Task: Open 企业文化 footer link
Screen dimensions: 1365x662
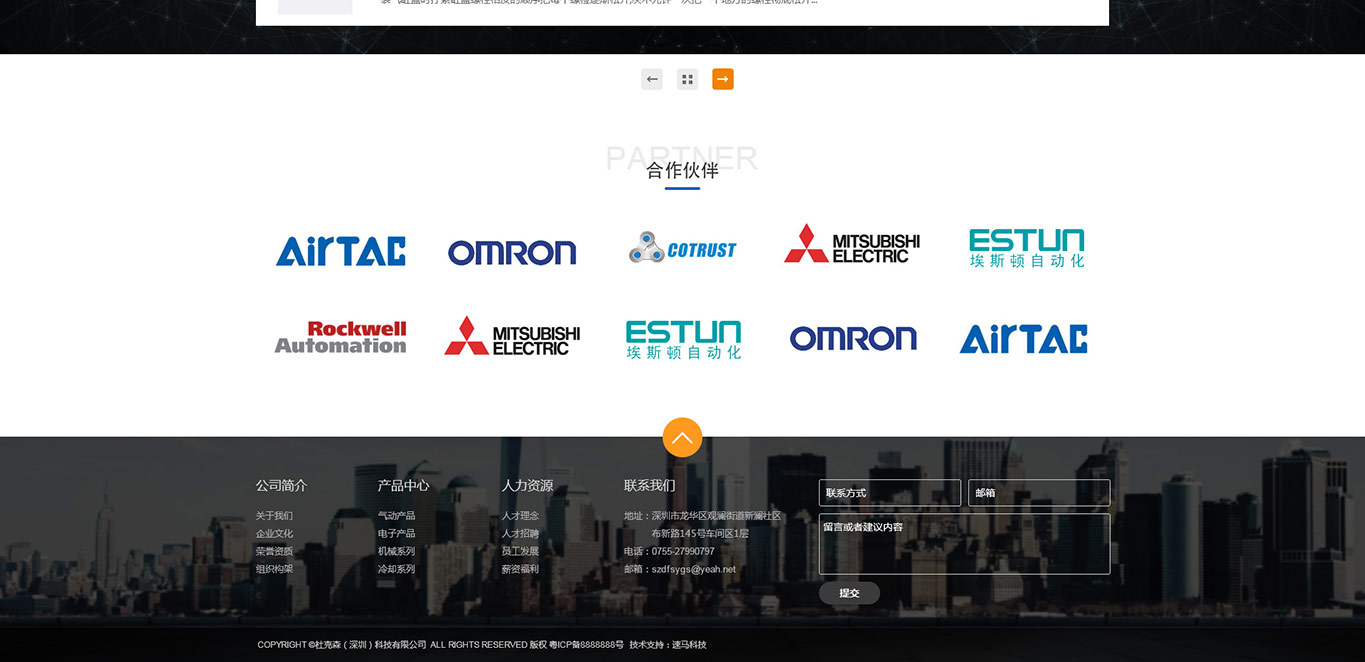Action: click(274, 534)
